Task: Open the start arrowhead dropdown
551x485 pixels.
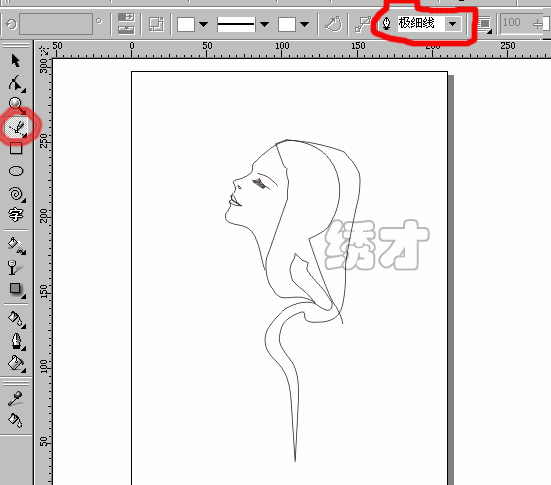Action: pyautogui.click(x=203, y=24)
